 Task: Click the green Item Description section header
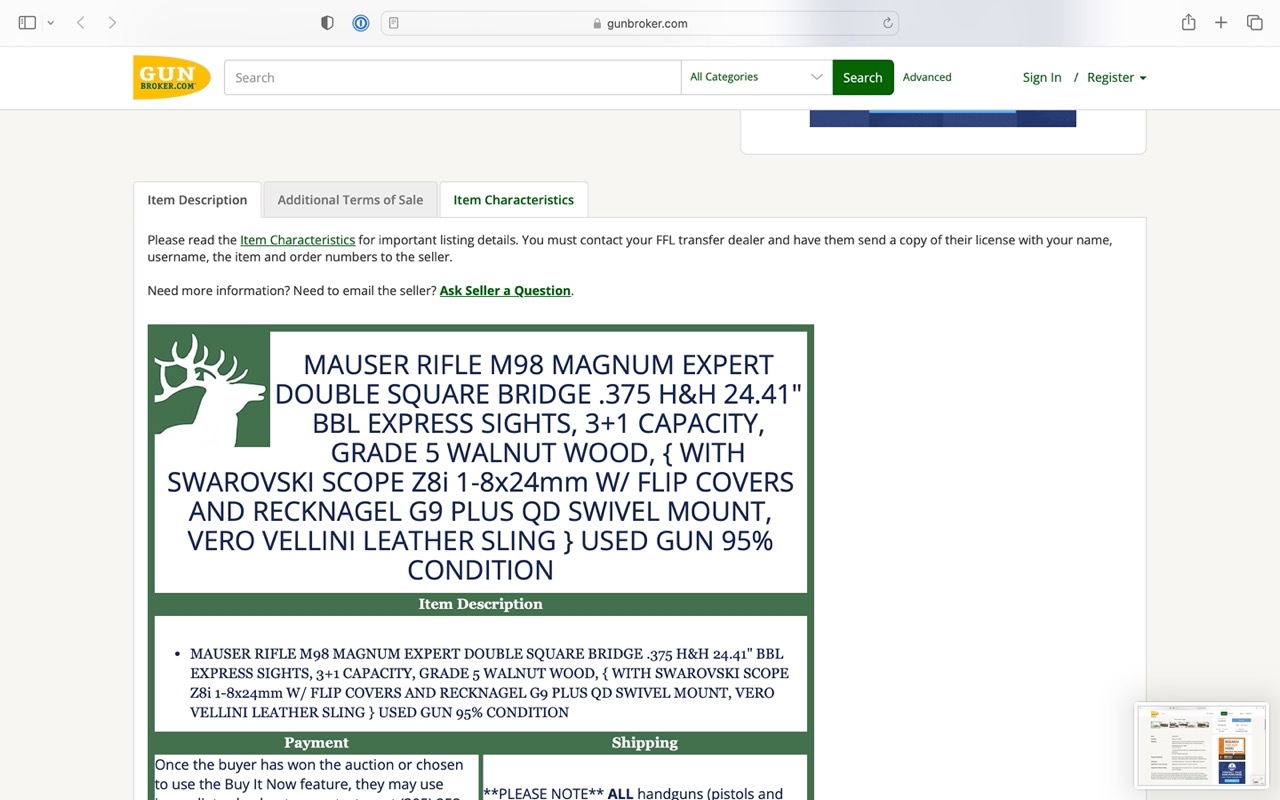coord(481,604)
